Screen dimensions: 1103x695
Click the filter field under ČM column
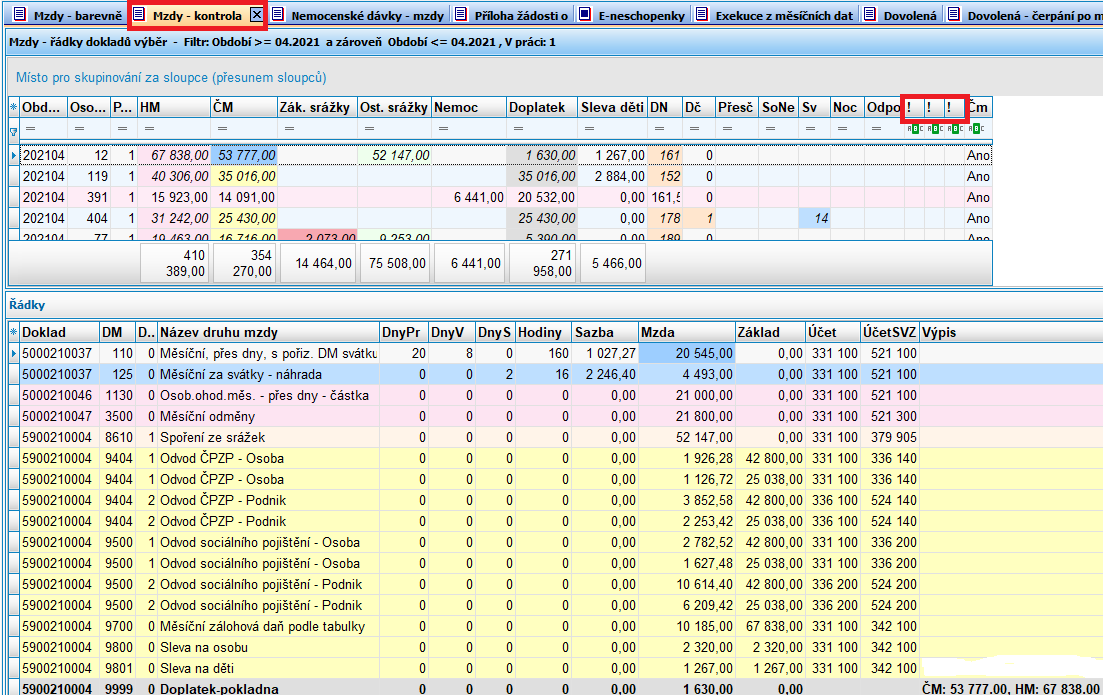pos(243,129)
